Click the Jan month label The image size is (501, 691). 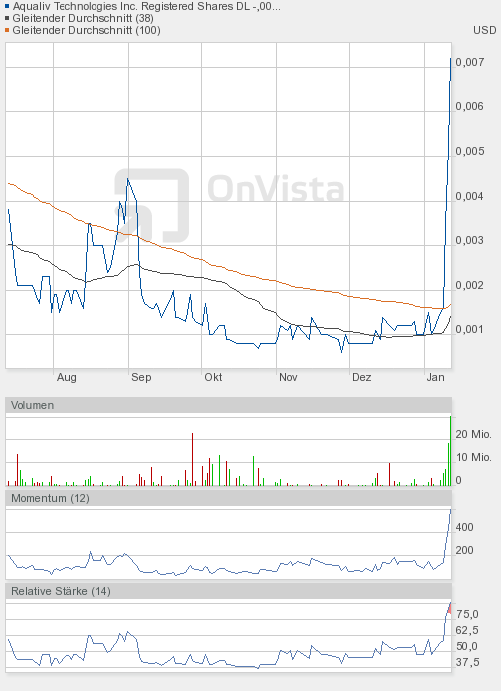(435, 377)
